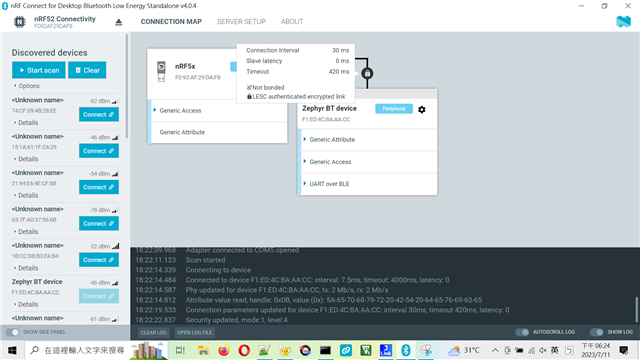This screenshot has height=360, width=640.
Task: Toggle the Autoscroll Log switch
Action: pos(522,332)
